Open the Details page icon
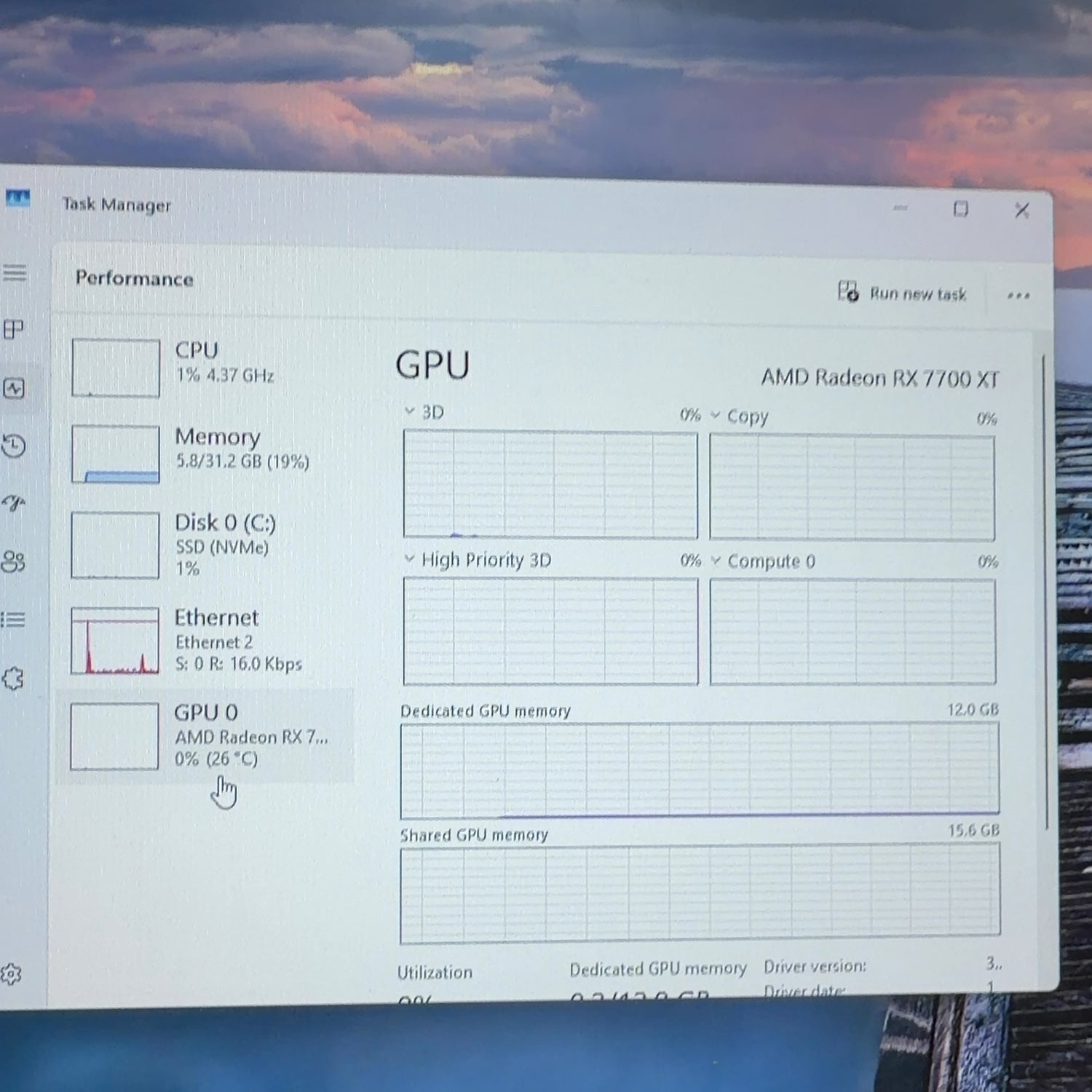 coord(13,620)
